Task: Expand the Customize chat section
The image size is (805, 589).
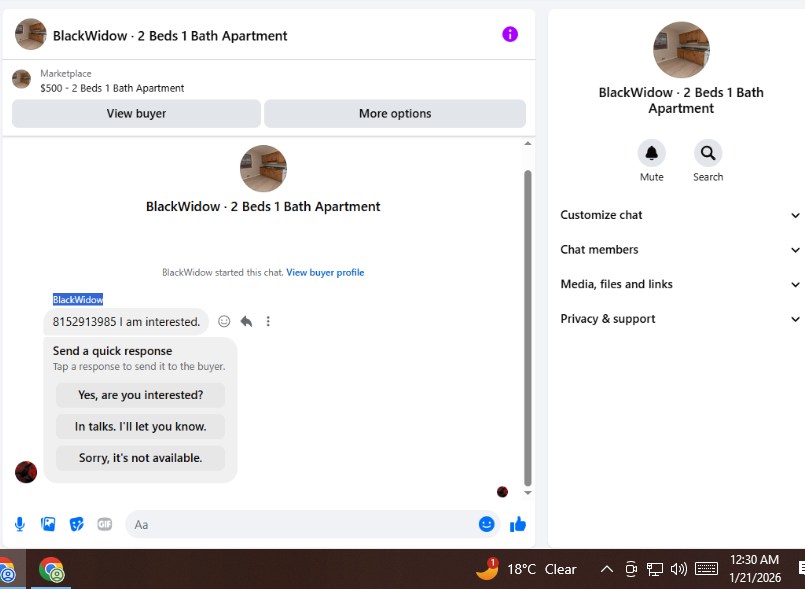Action: click(680, 215)
